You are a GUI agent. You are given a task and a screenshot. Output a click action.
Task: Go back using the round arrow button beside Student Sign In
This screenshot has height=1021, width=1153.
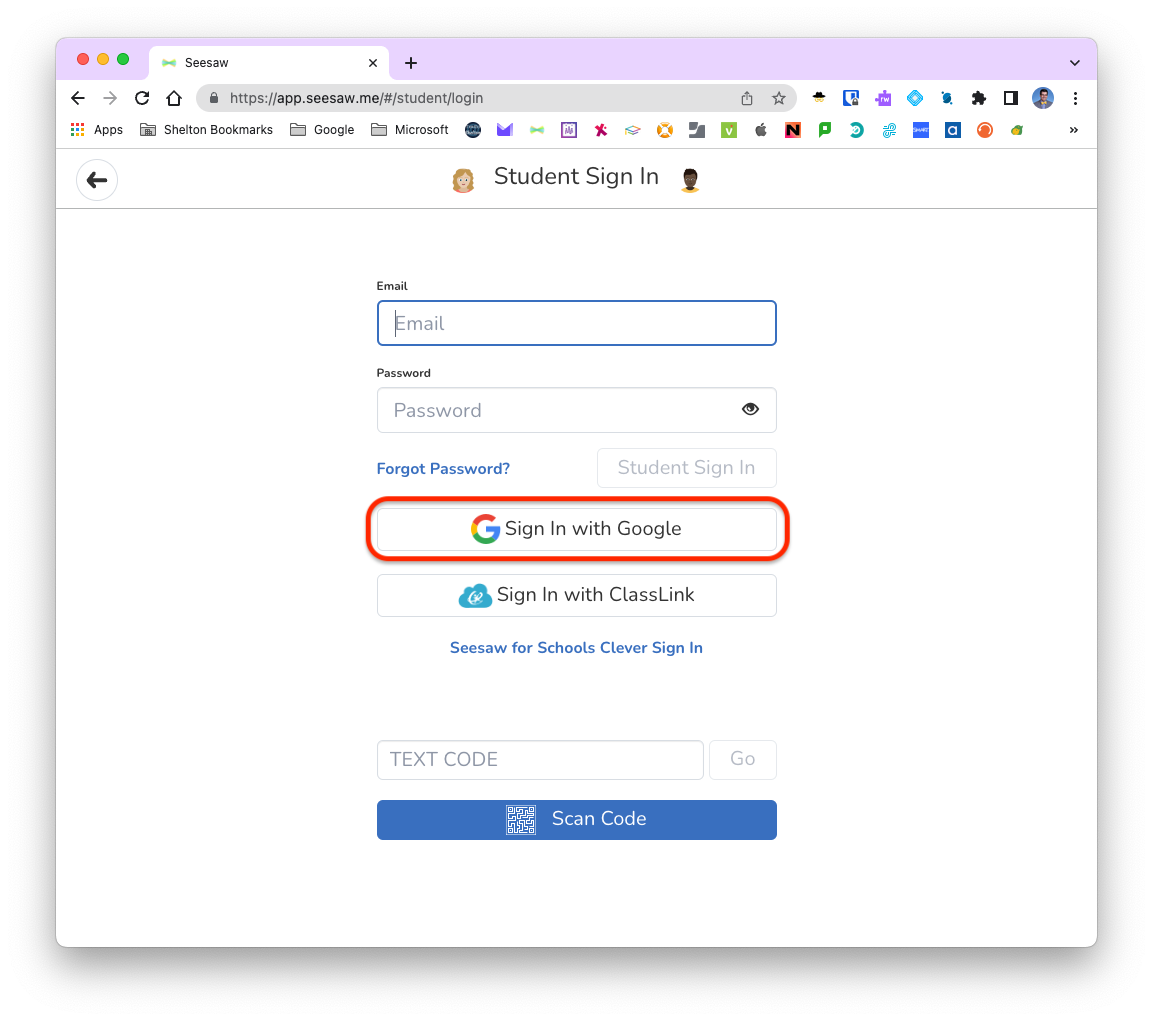click(96, 179)
